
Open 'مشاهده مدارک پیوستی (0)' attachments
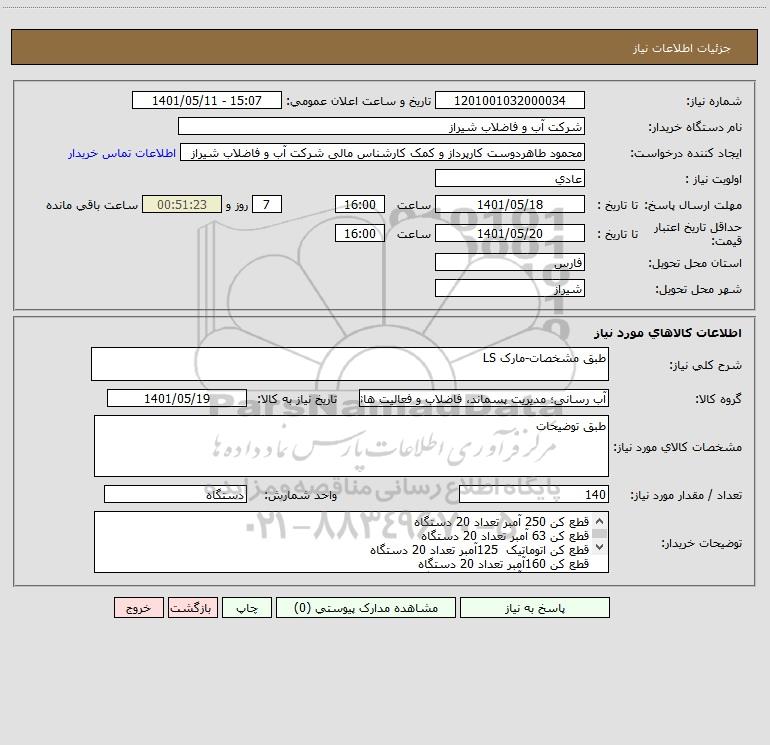366,608
